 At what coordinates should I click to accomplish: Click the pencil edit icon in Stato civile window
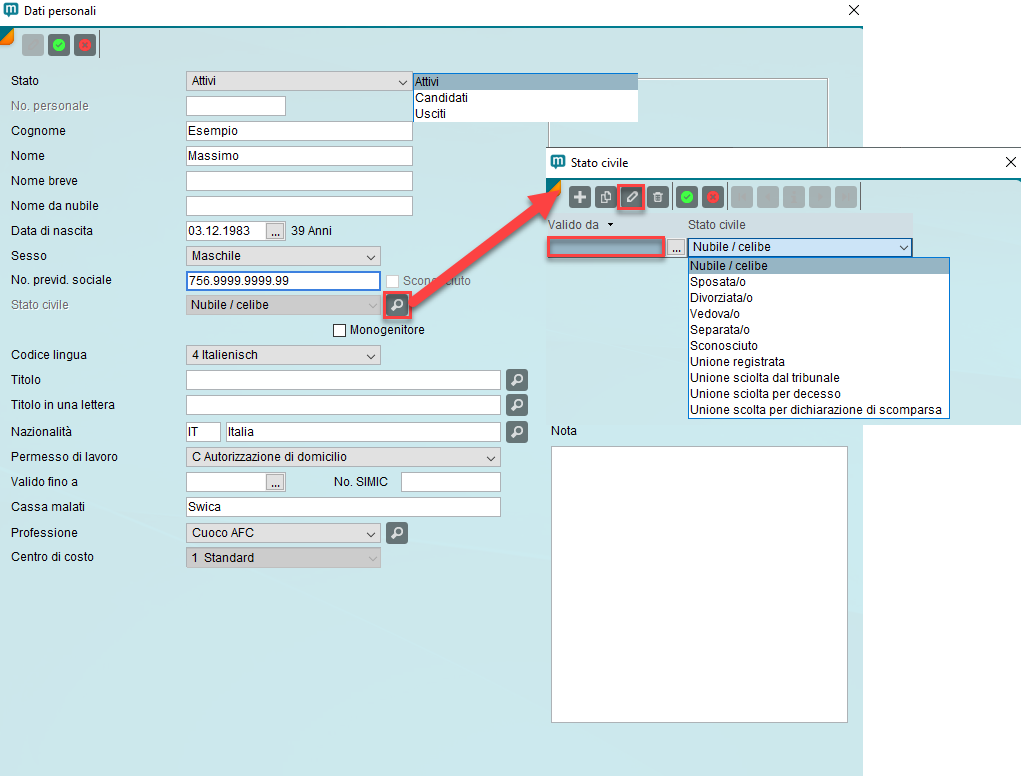(x=631, y=197)
